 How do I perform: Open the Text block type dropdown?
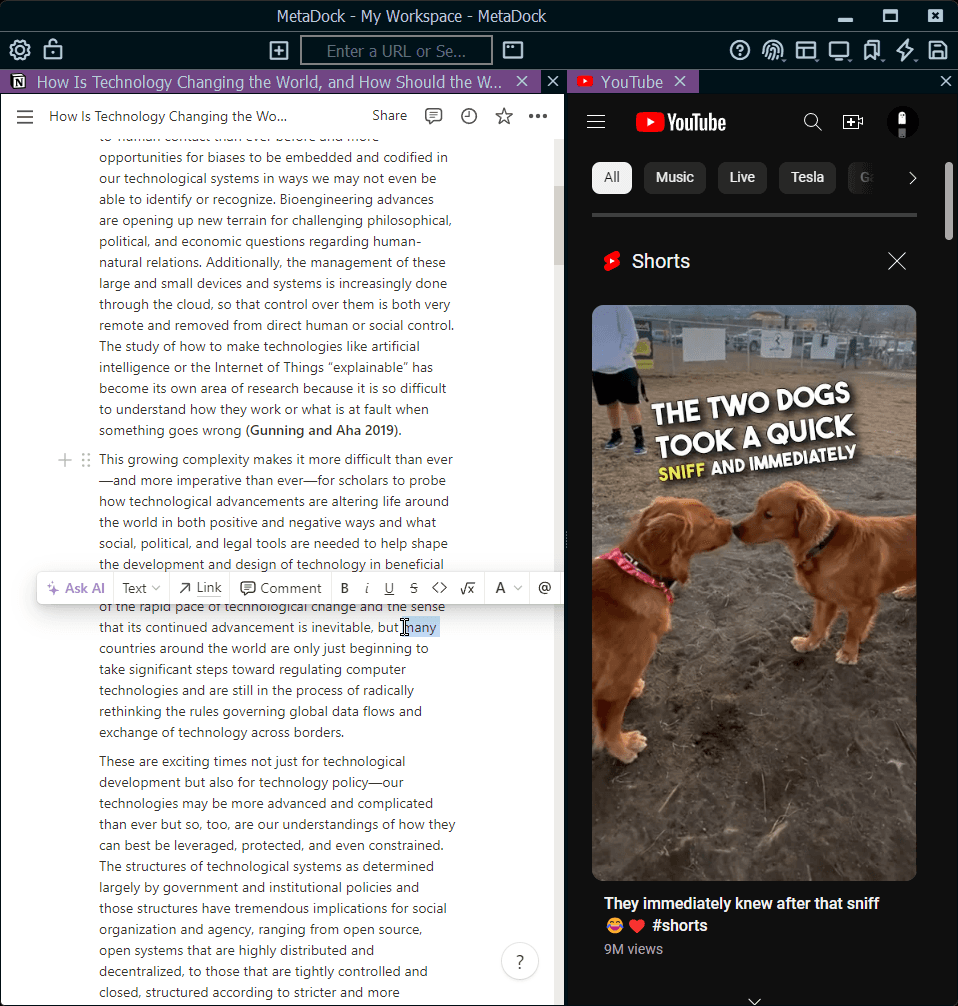click(141, 588)
